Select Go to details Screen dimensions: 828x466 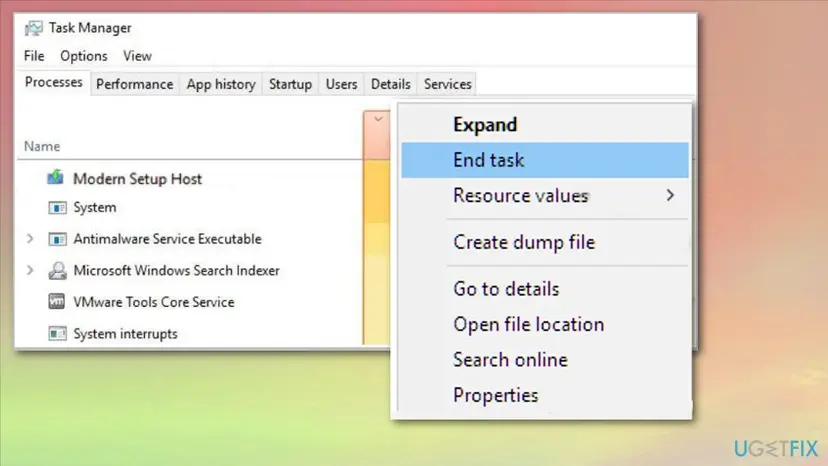[x=545, y=289]
